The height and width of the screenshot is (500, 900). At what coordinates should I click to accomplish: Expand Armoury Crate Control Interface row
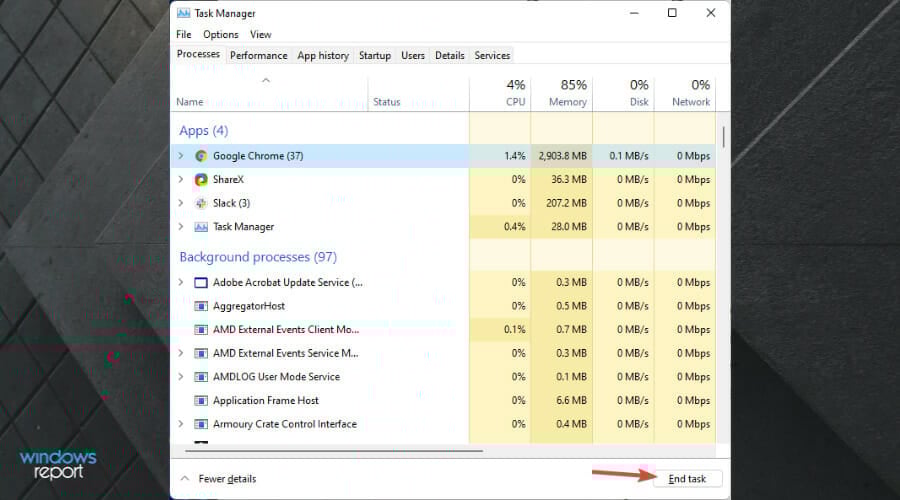click(x=181, y=423)
